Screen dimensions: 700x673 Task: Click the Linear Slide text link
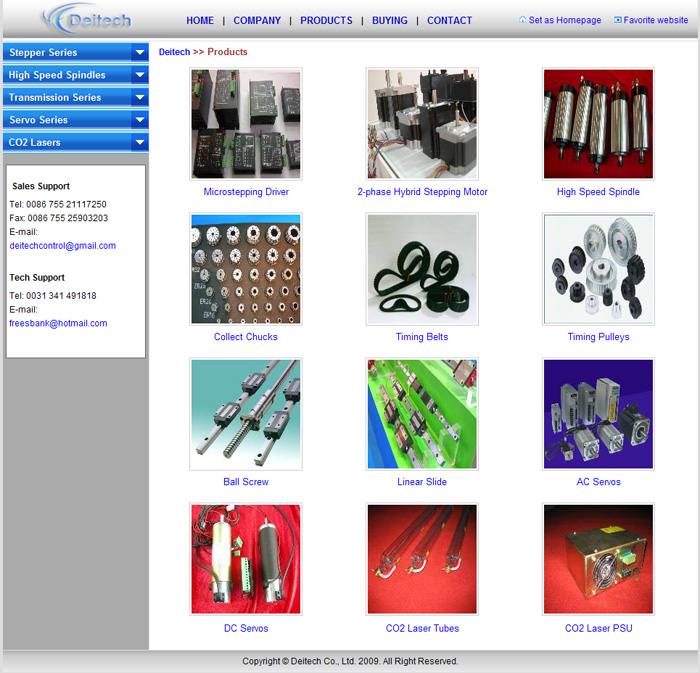click(422, 482)
